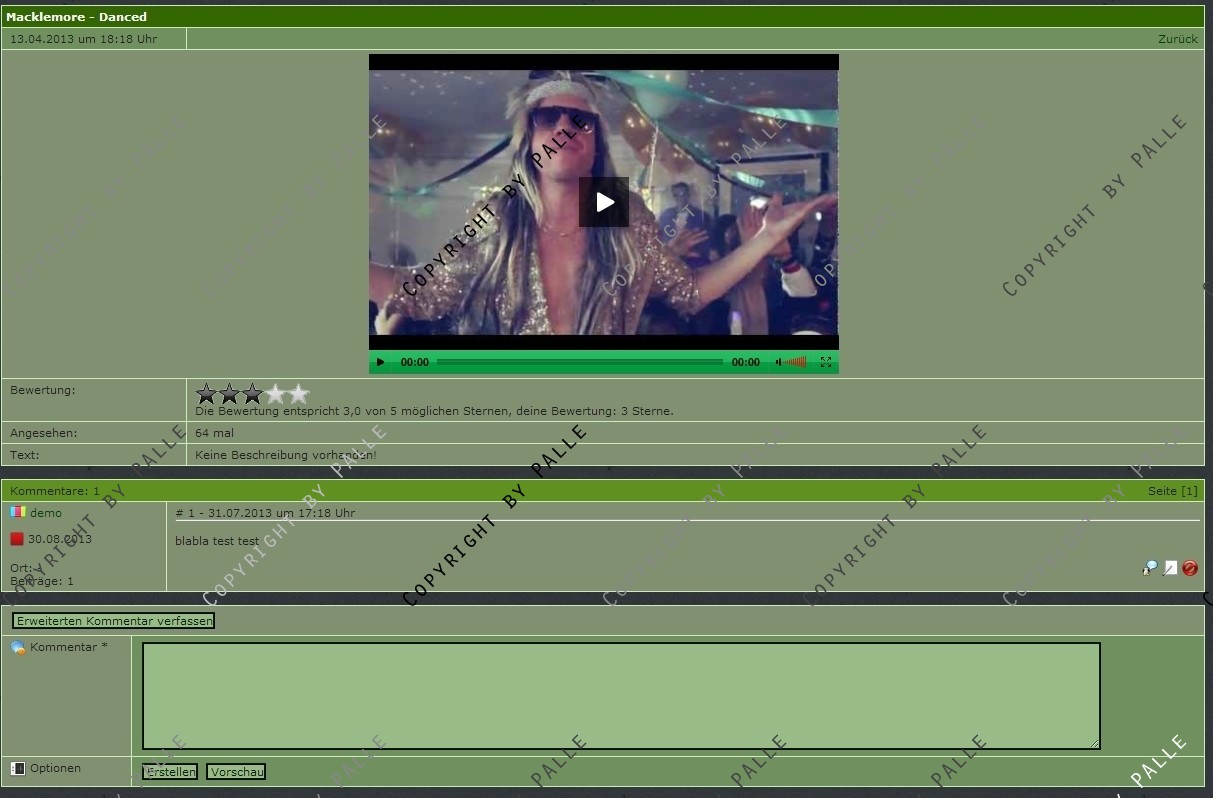Seek along the video progress bar

[x=580, y=362]
